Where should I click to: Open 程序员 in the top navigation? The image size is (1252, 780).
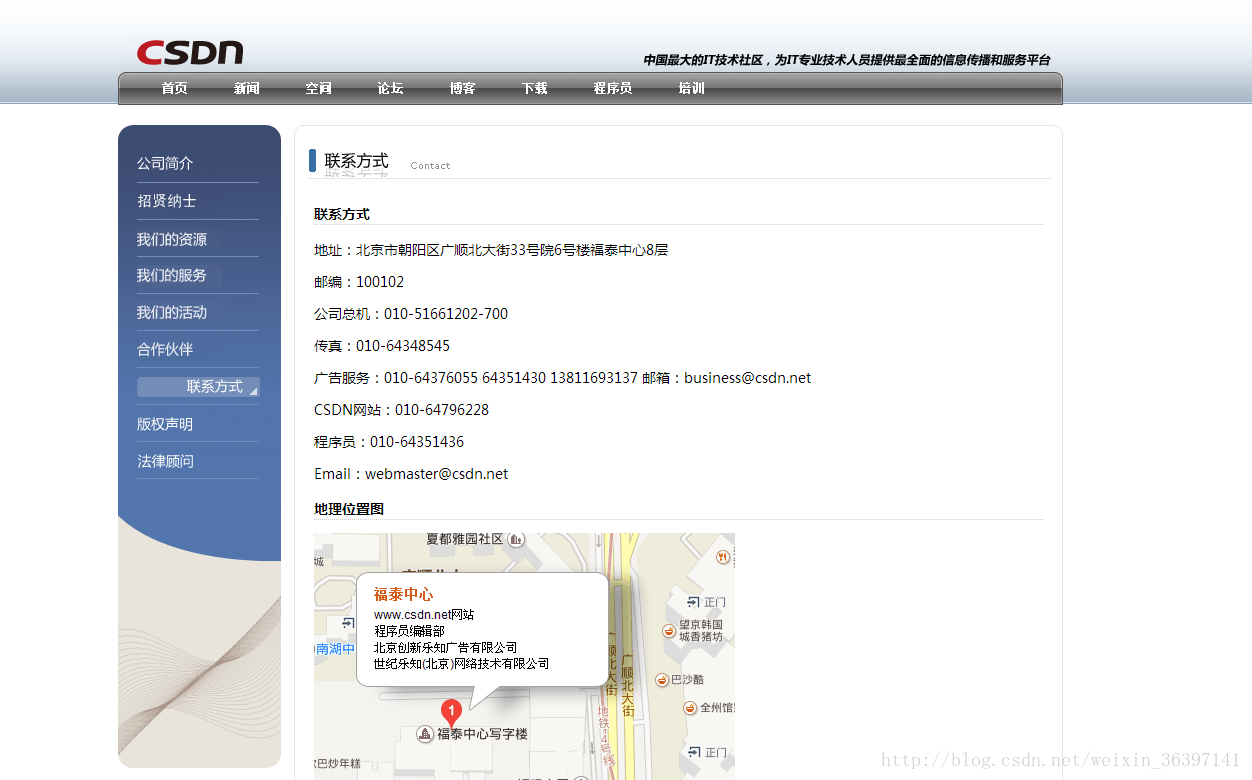point(613,88)
